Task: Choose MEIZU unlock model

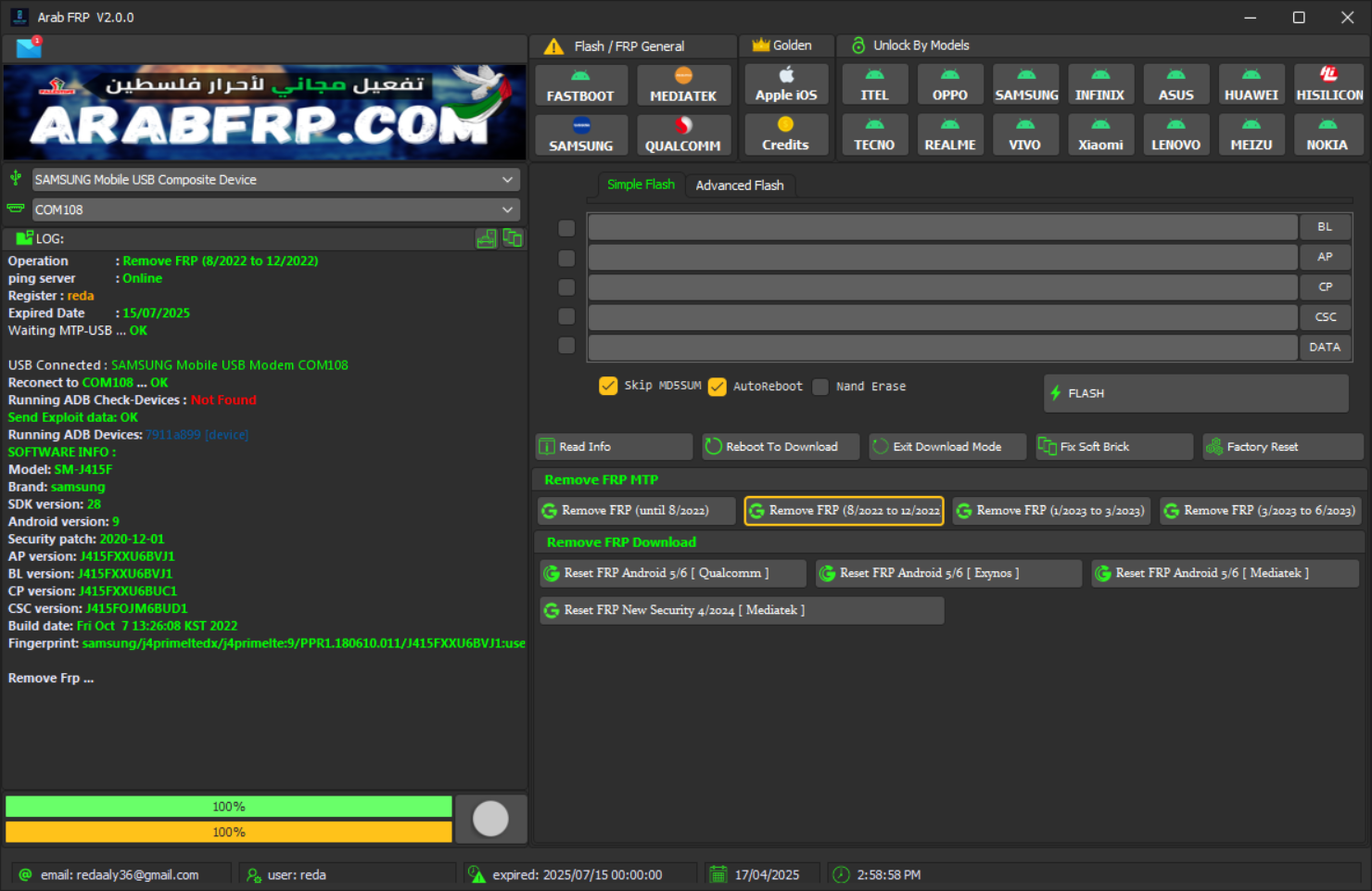Action: [1251, 134]
